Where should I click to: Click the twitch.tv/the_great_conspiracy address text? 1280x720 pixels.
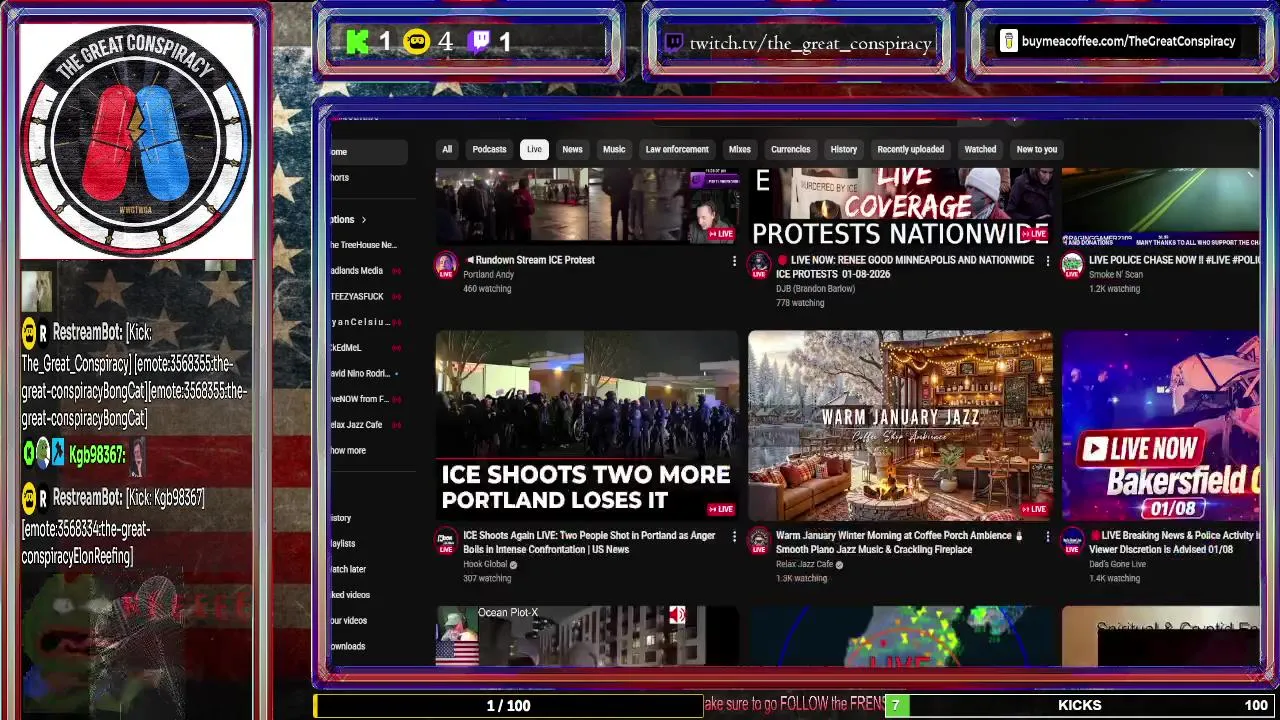(x=811, y=43)
